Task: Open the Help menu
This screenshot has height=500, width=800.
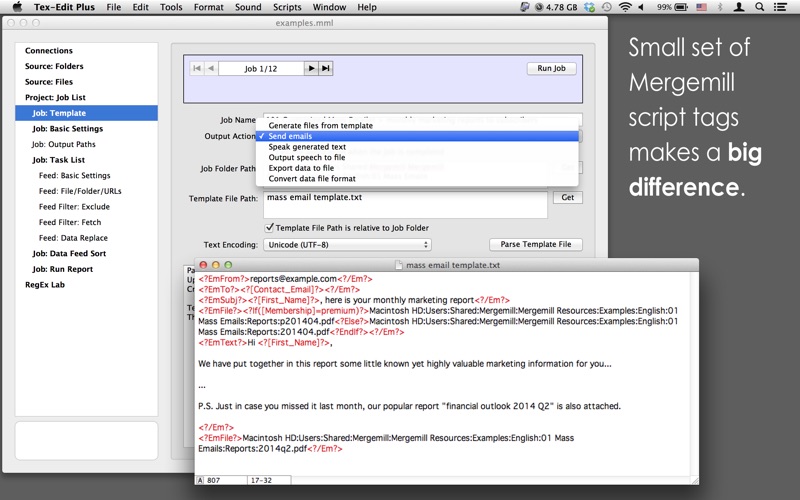Action: pyautogui.click(x=367, y=7)
